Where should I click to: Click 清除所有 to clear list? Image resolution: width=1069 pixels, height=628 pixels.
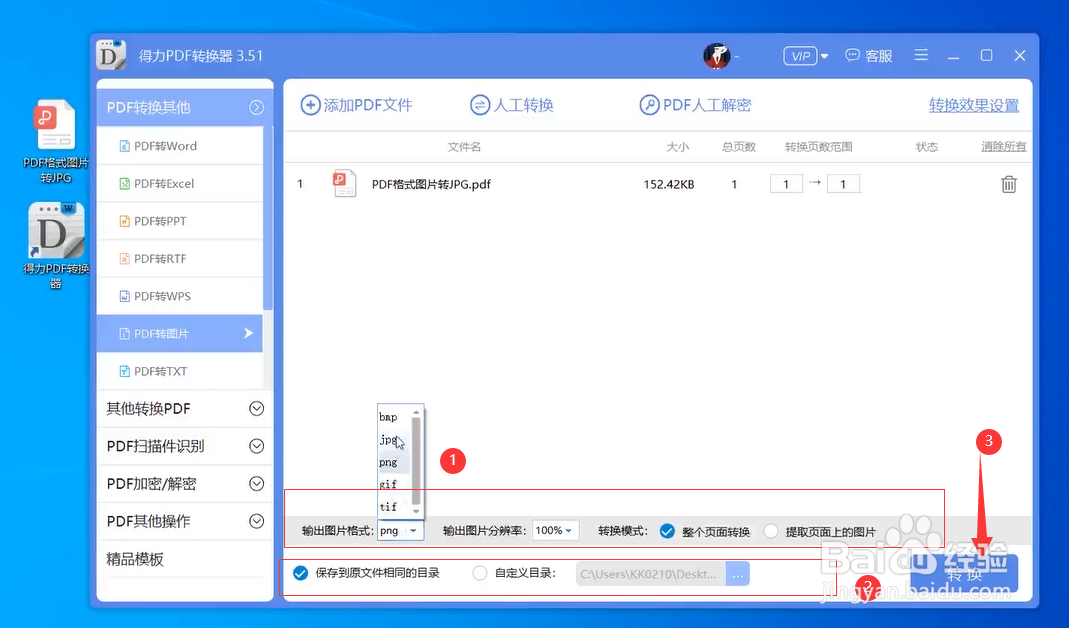coord(1004,147)
